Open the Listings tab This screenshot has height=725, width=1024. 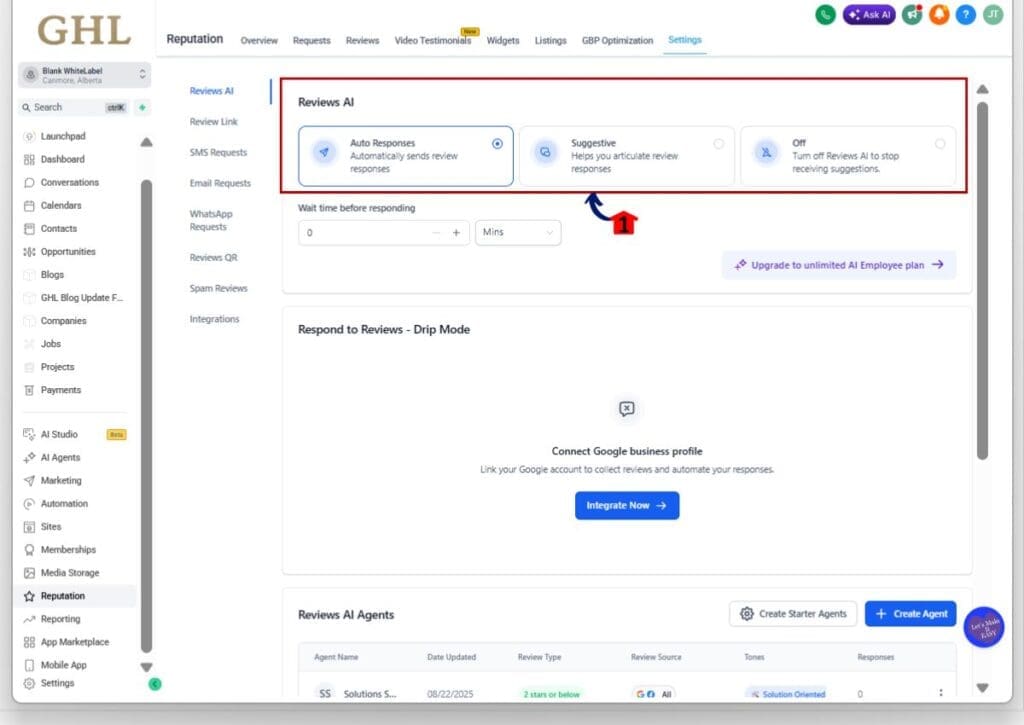tap(551, 40)
